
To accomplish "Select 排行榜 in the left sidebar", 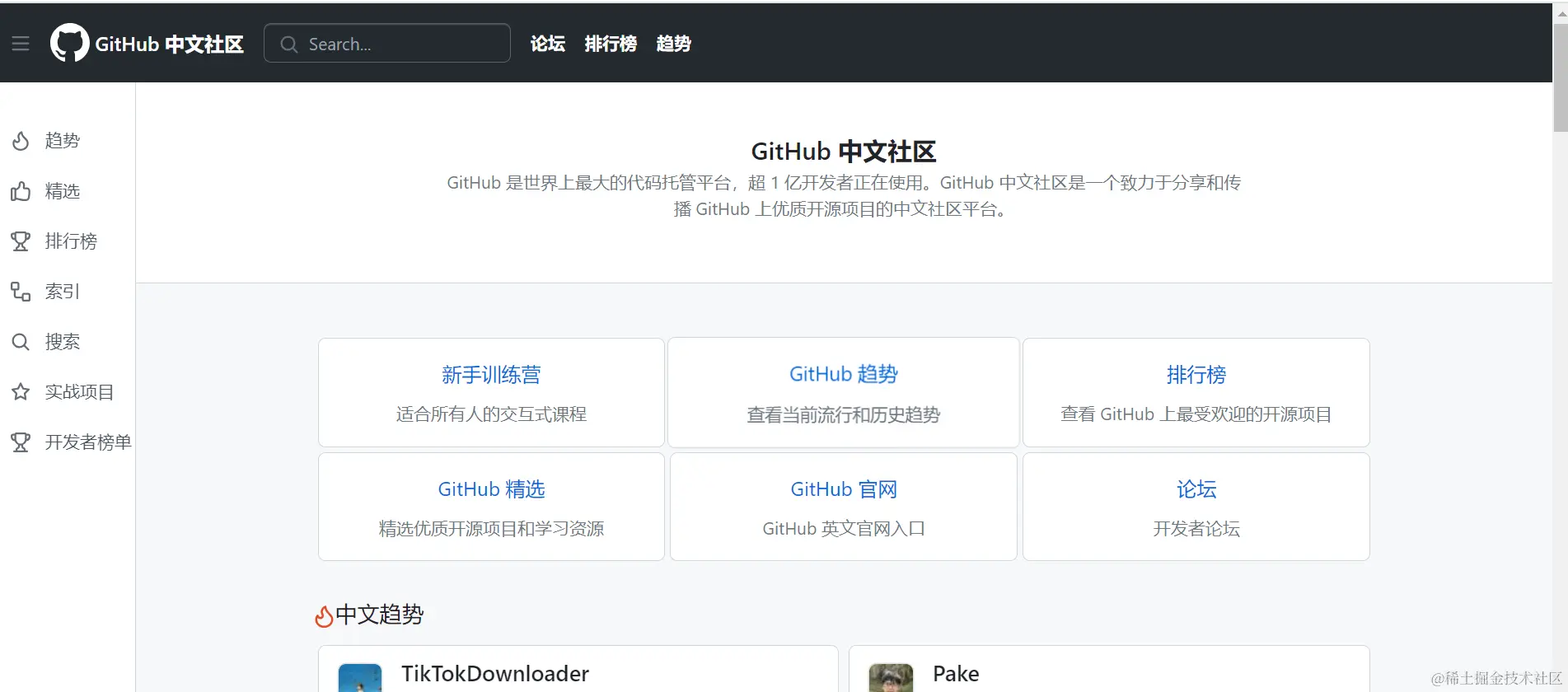I will (71, 241).
